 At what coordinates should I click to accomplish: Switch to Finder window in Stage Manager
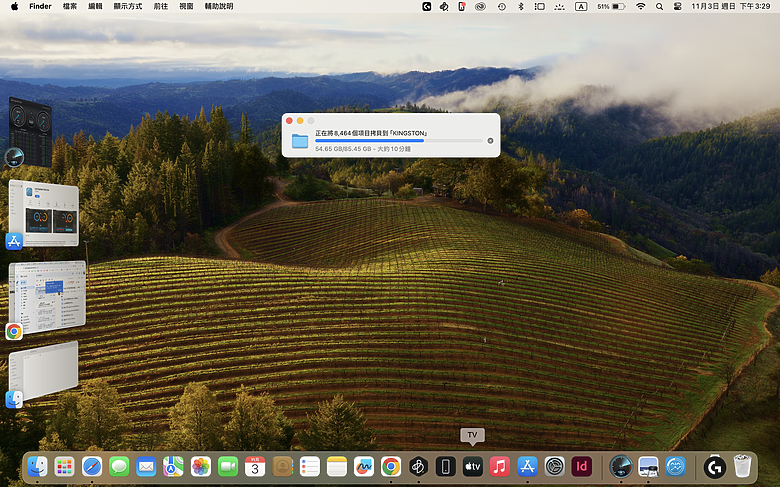(x=44, y=371)
